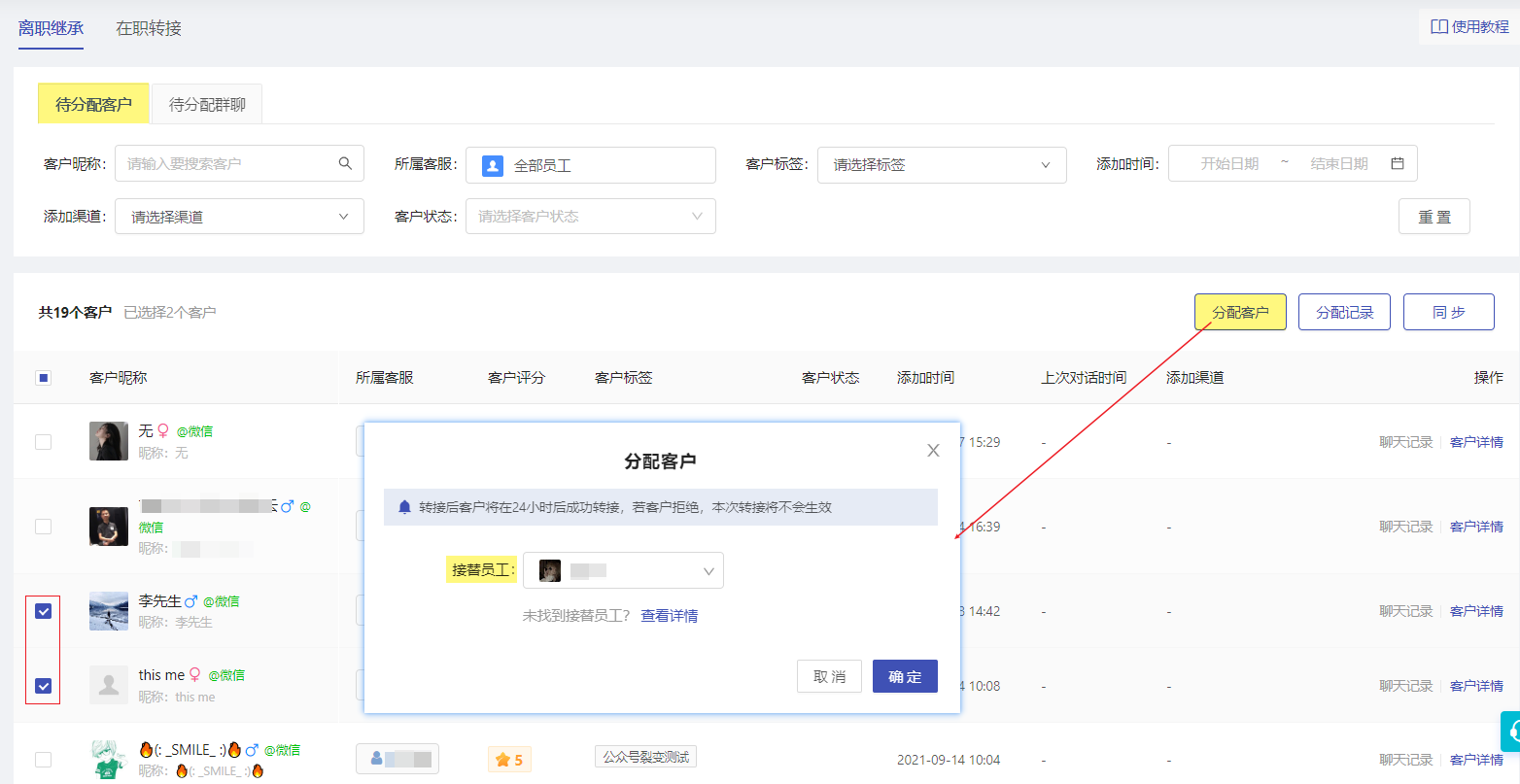
Task: Click the male gender icon in second customer row
Action: click(x=287, y=506)
